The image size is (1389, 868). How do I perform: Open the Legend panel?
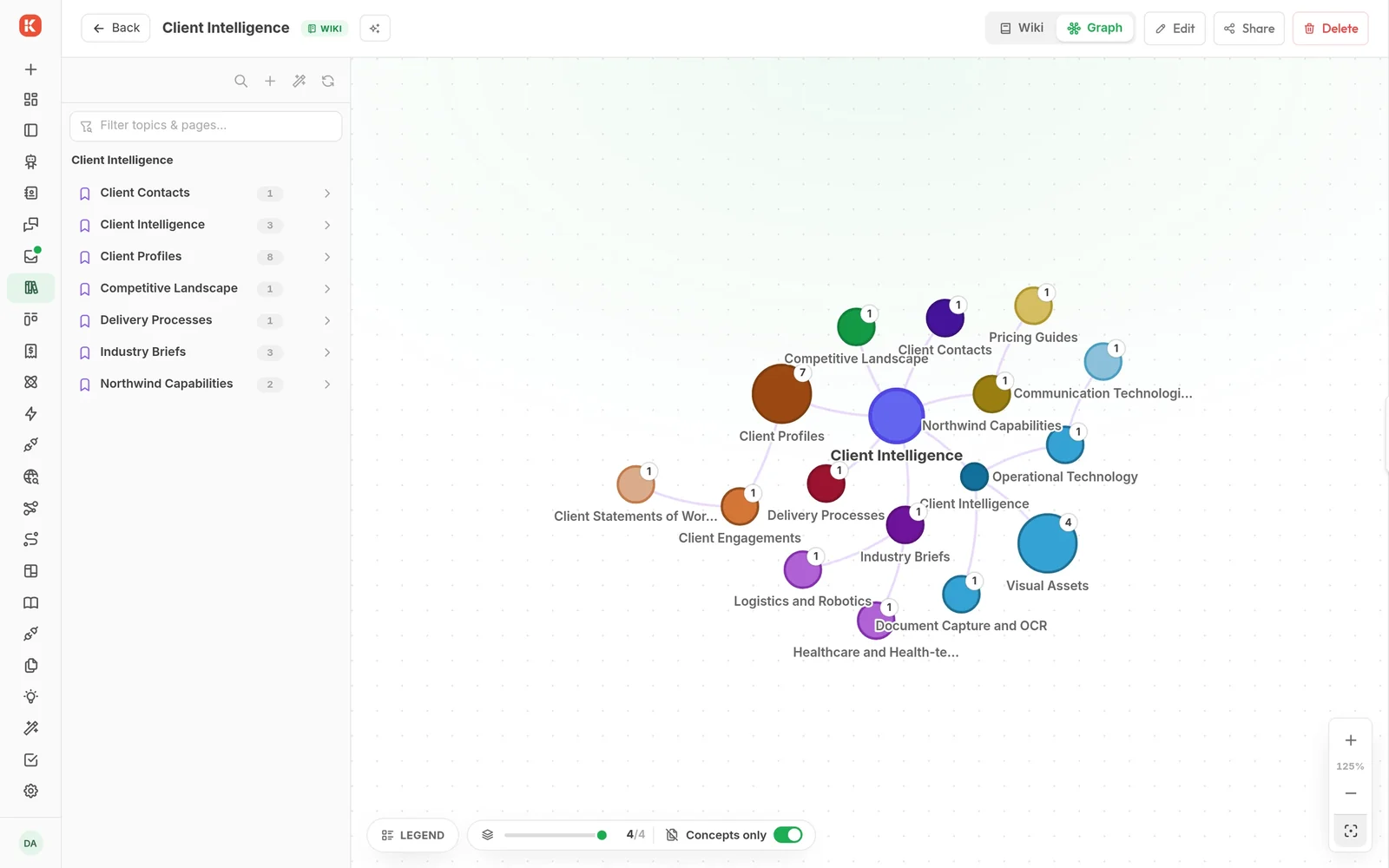413,835
